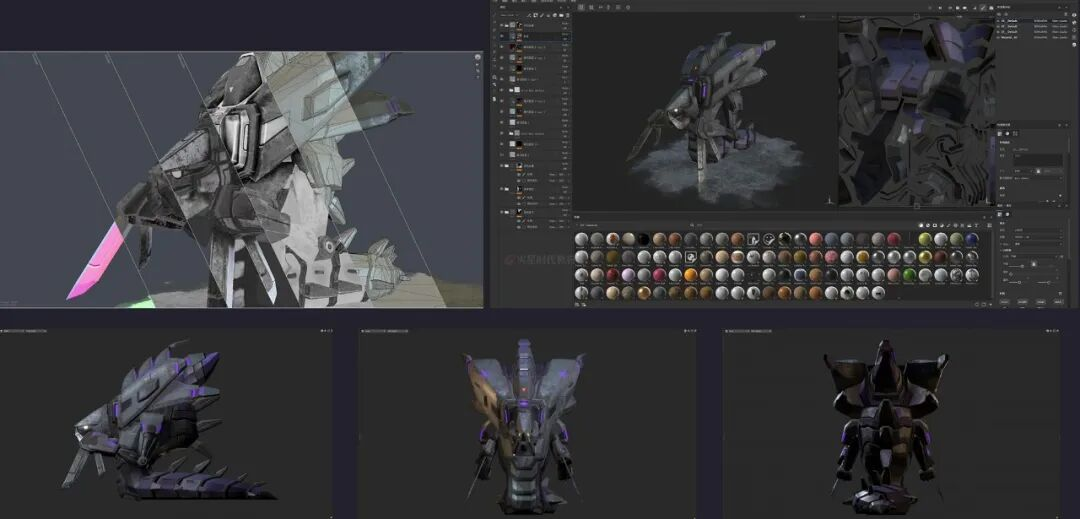Click the first filter icon above the shelf grid
The width and height of the screenshot is (1080, 519).
tap(920, 224)
